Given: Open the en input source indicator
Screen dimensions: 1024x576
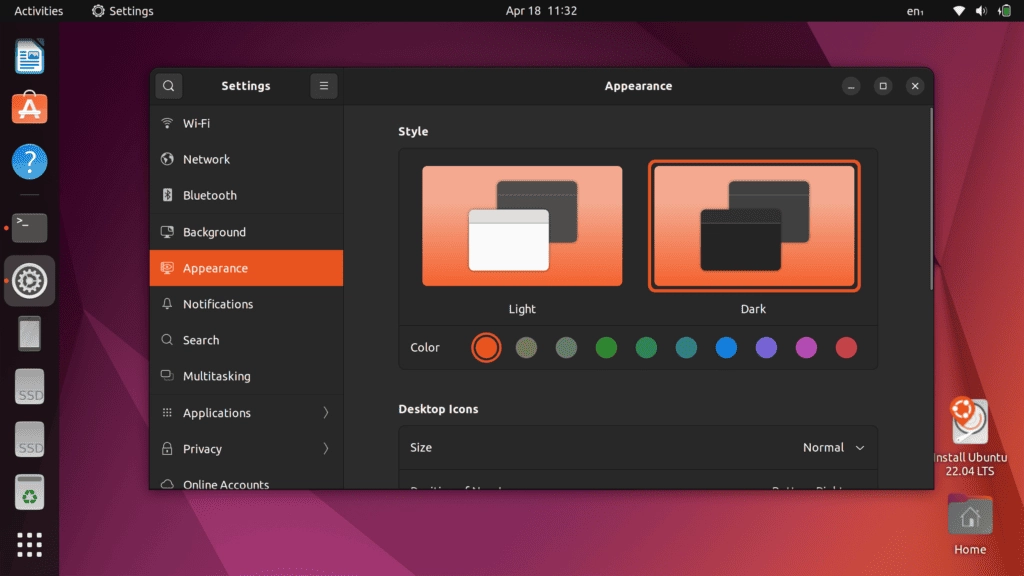Looking at the screenshot, I should [x=915, y=11].
